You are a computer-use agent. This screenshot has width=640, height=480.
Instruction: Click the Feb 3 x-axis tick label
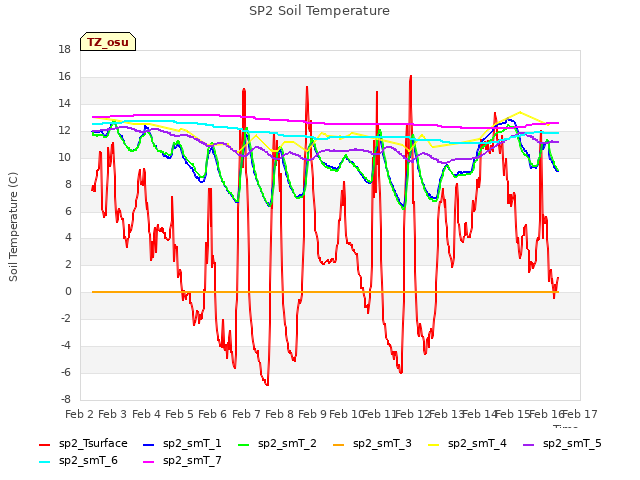pos(113,414)
